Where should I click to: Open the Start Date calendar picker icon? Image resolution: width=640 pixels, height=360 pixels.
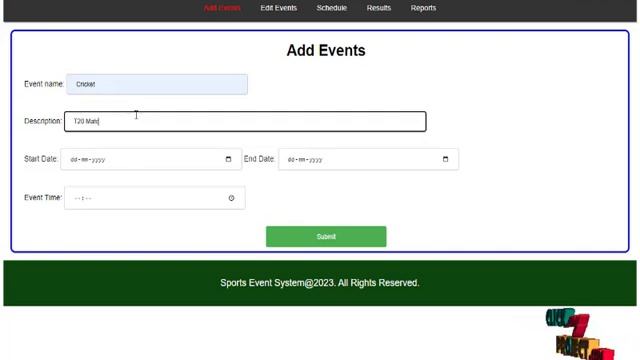coord(228,159)
